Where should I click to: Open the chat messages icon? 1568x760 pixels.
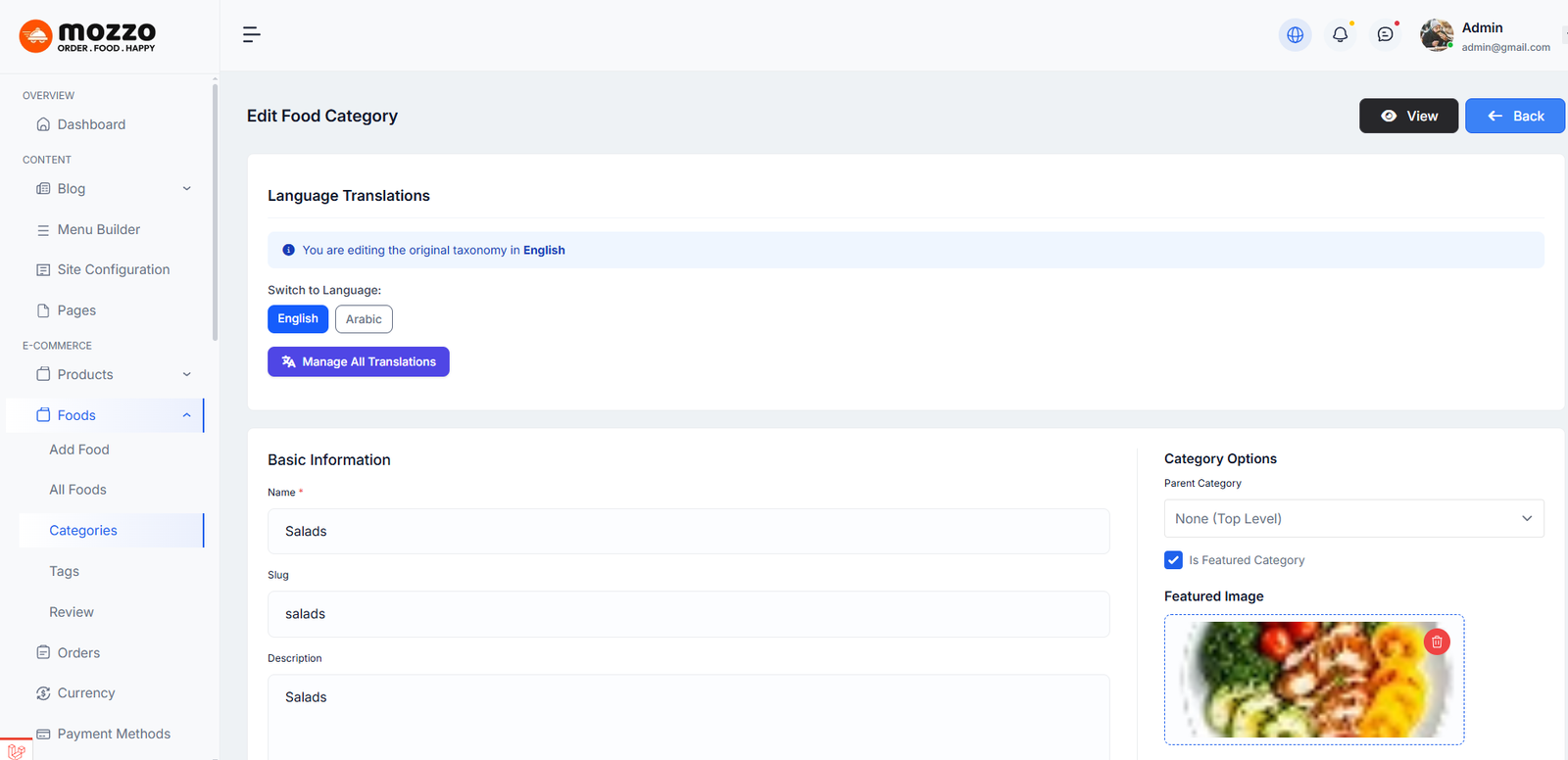click(1385, 35)
